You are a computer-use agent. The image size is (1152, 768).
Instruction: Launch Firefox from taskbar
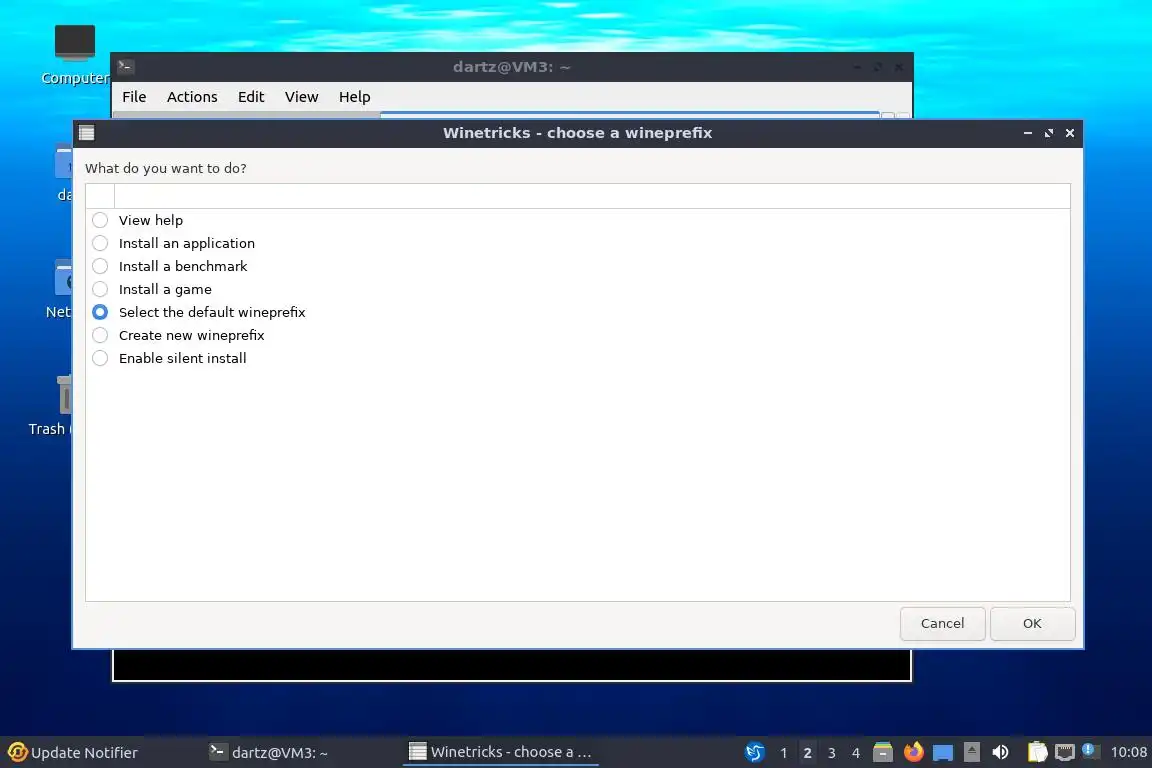click(x=913, y=752)
